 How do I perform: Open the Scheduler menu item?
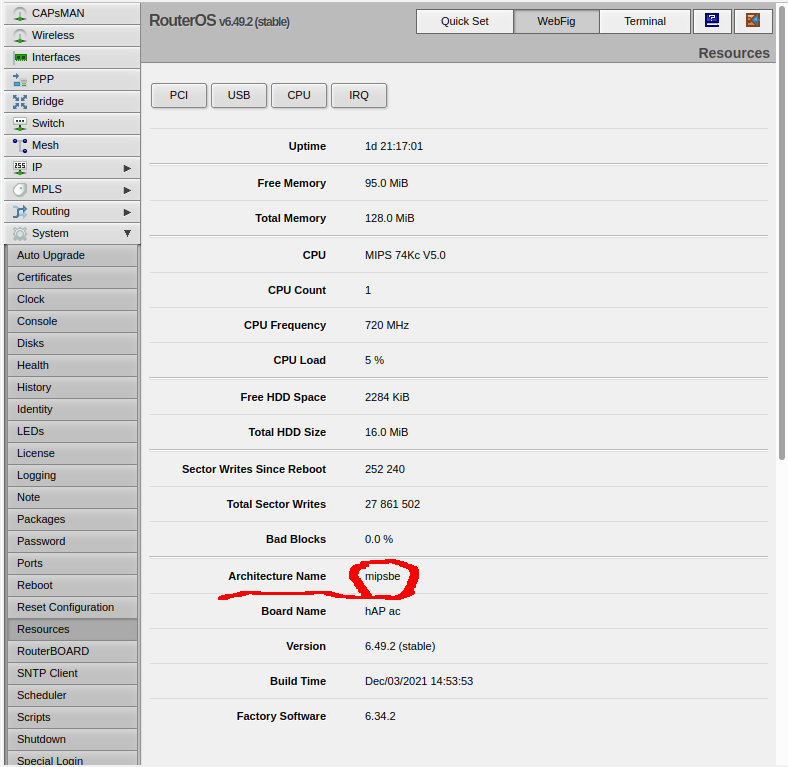click(72, 695)
